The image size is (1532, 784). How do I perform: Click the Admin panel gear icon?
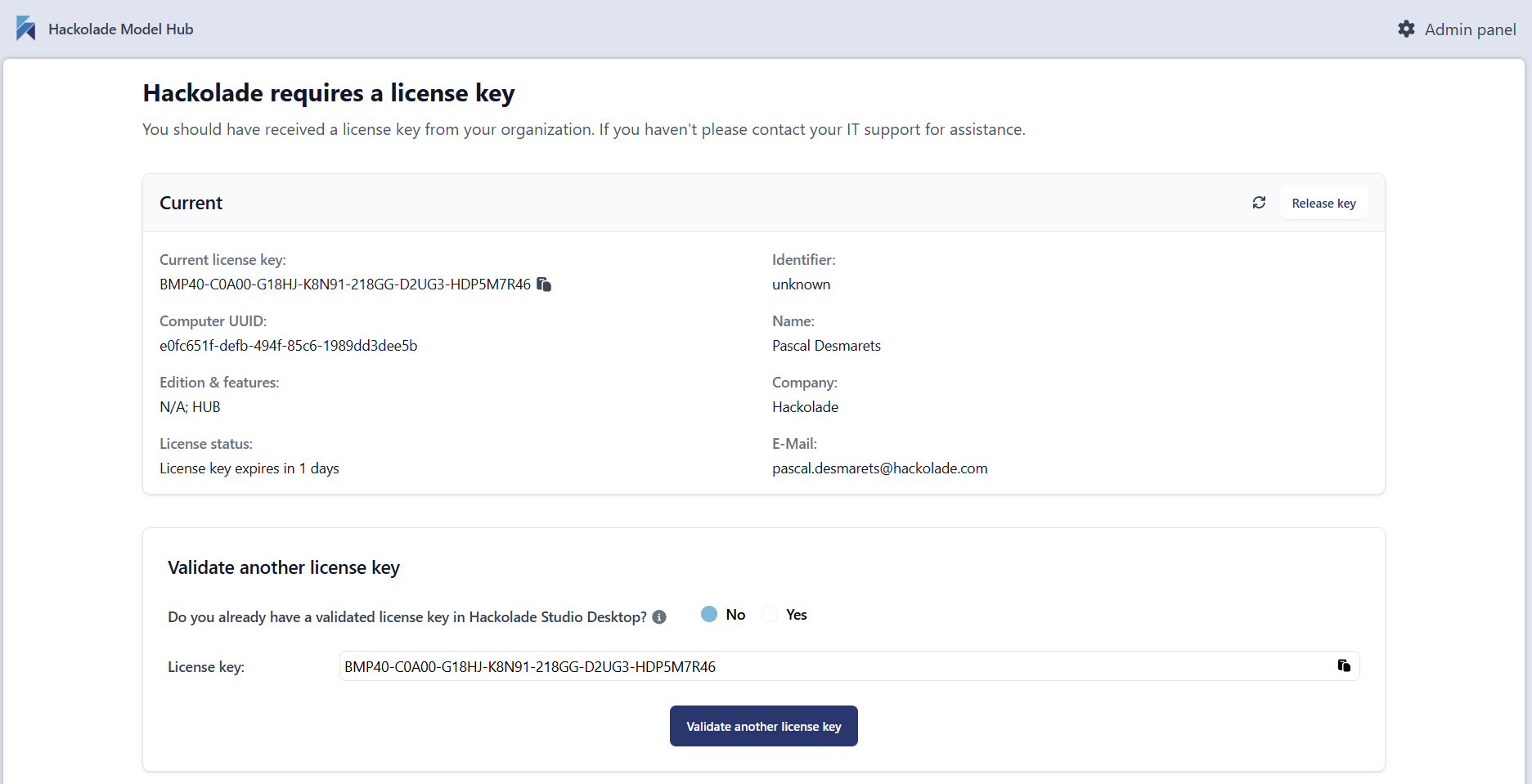pos(1406,29)
